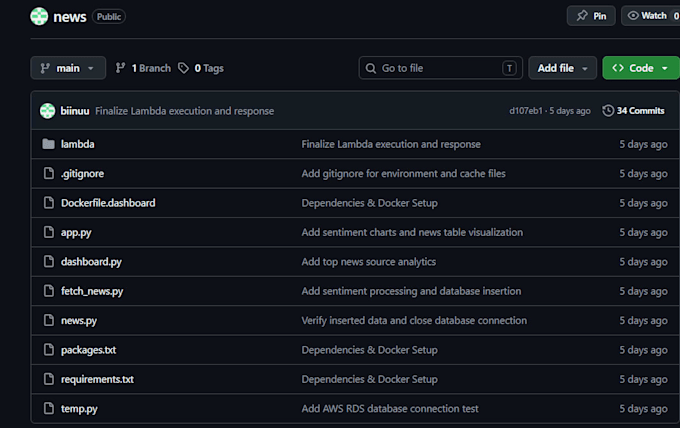680x428 pixels.
Task: Click the branch icon beside 1 Branch
Action: [120, 68]
